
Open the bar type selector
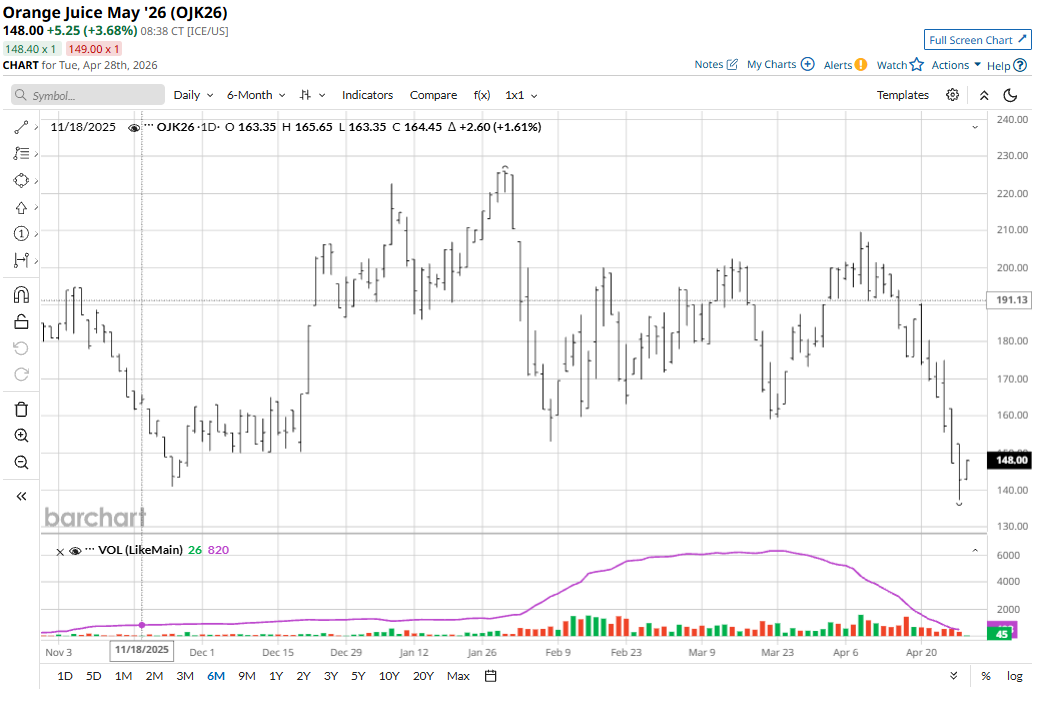point(312,95)
